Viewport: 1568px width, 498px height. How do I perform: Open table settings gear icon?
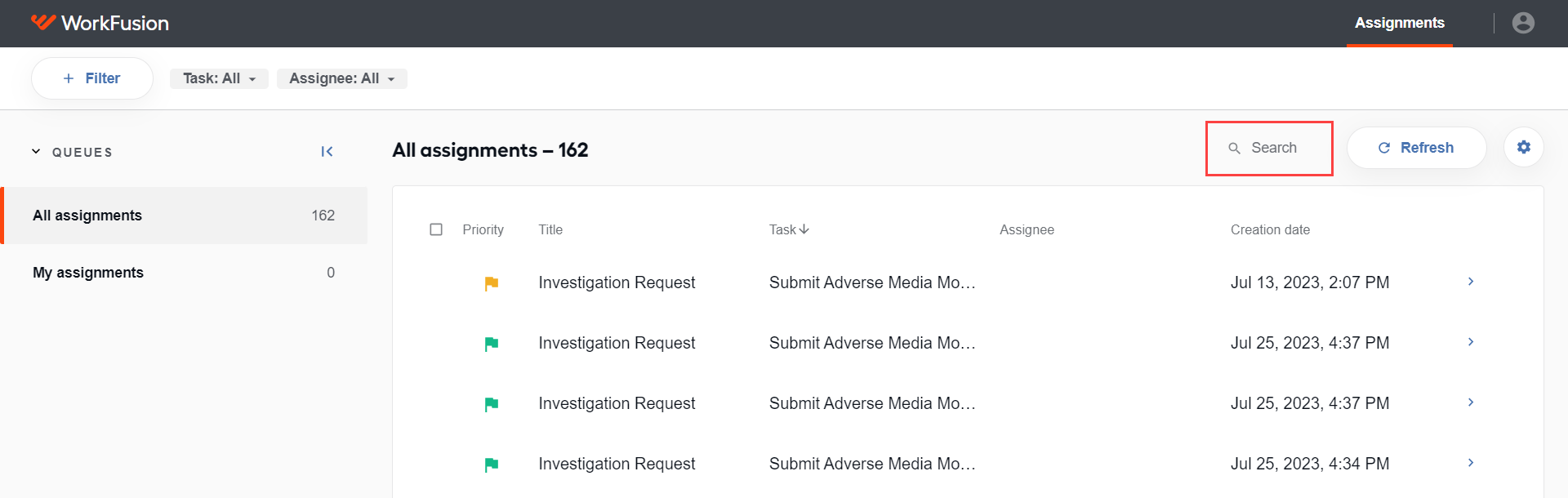pyautogui.click(x=1524, y=147)
